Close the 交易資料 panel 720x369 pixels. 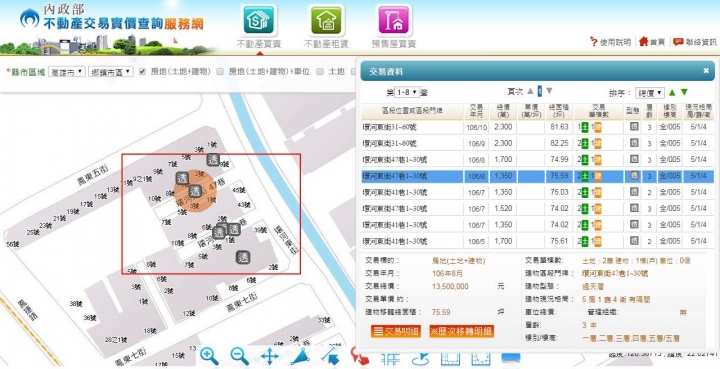click(x=706, y=71)
